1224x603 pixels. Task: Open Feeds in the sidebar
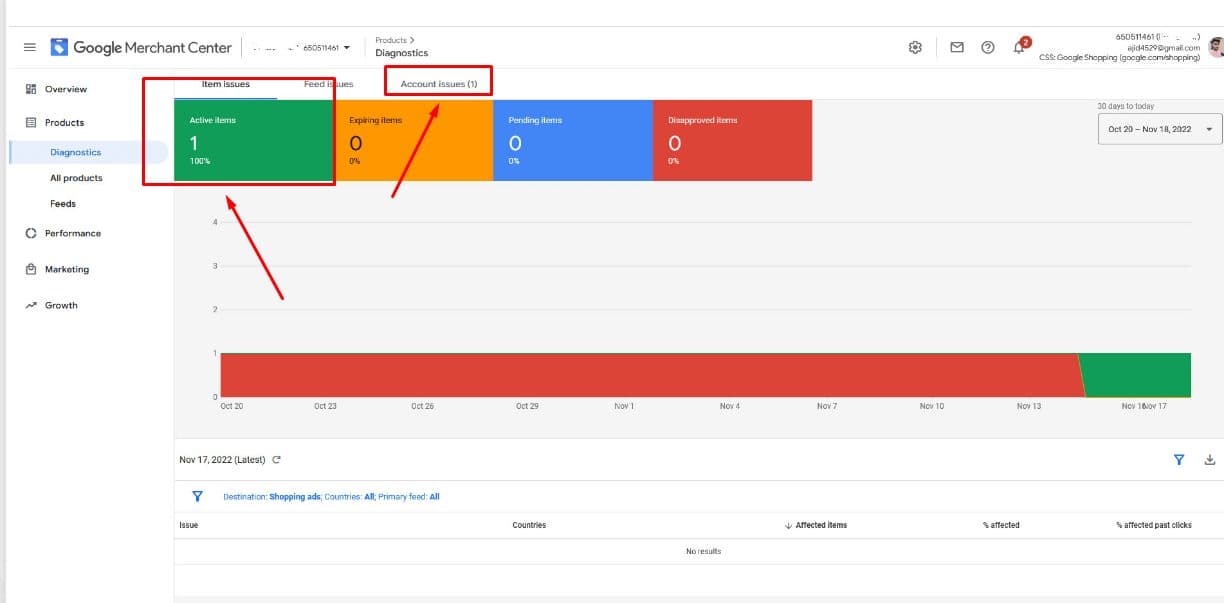(x=63, y=203)
